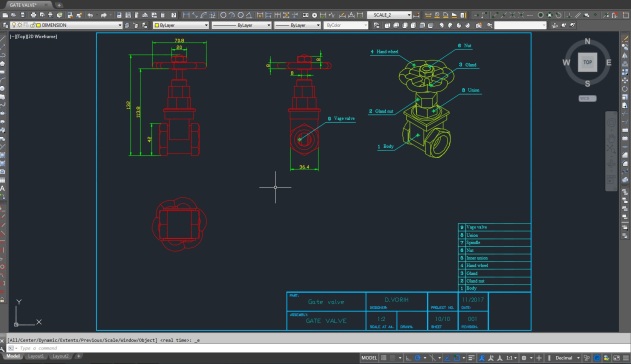631x364 pixels.
Task: Click N on the ViewCube compass
Action: tap(588, 41)
